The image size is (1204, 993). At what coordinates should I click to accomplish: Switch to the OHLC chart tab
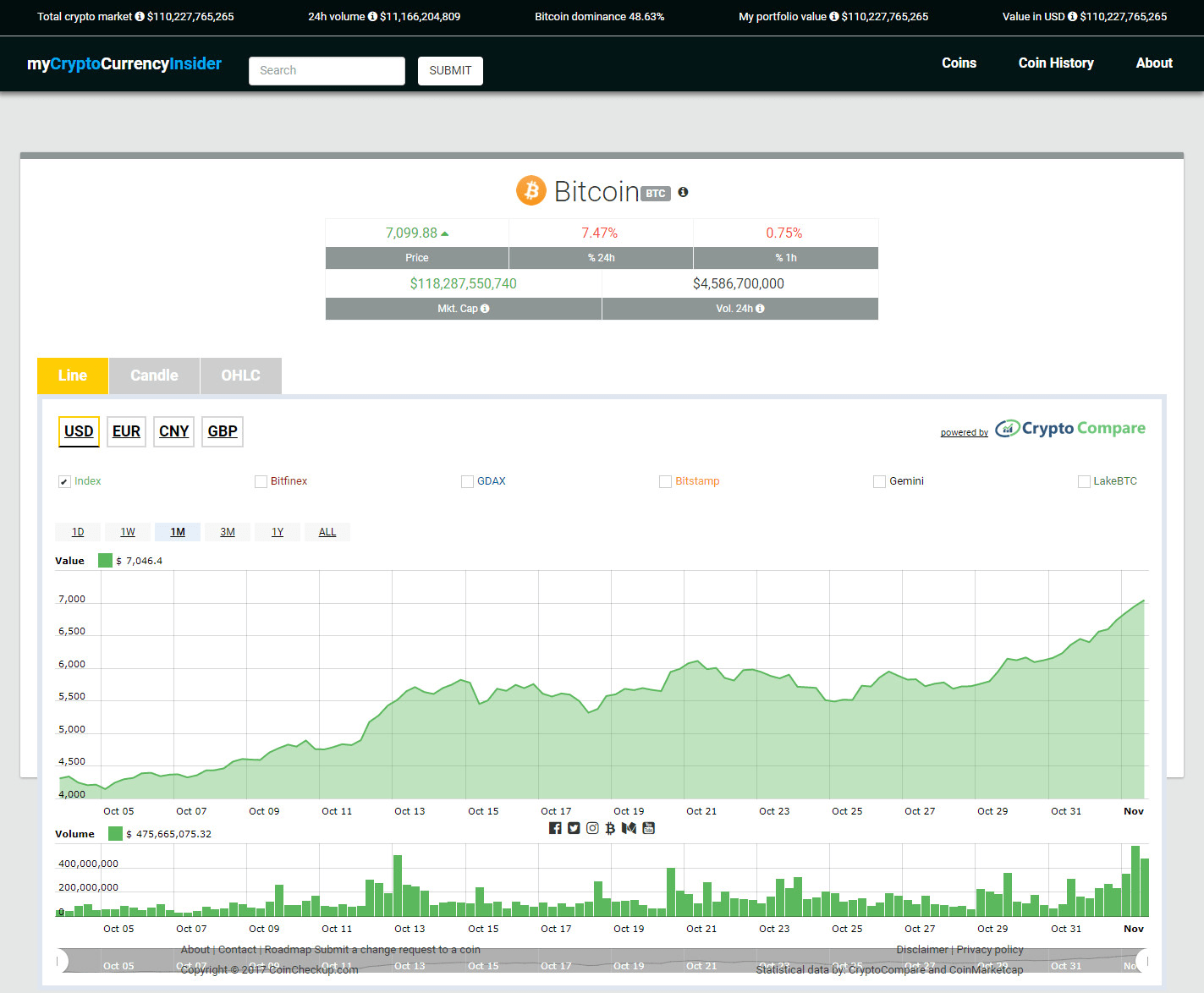[x=241, y=376]
